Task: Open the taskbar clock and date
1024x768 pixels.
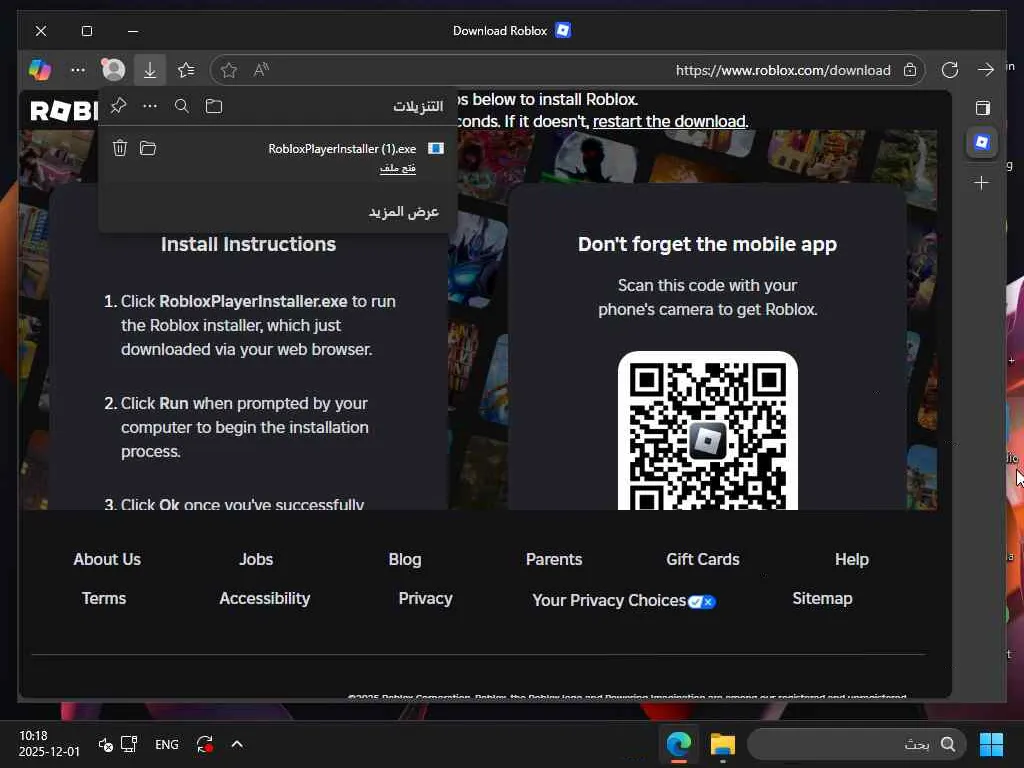Action: [49, 744]
